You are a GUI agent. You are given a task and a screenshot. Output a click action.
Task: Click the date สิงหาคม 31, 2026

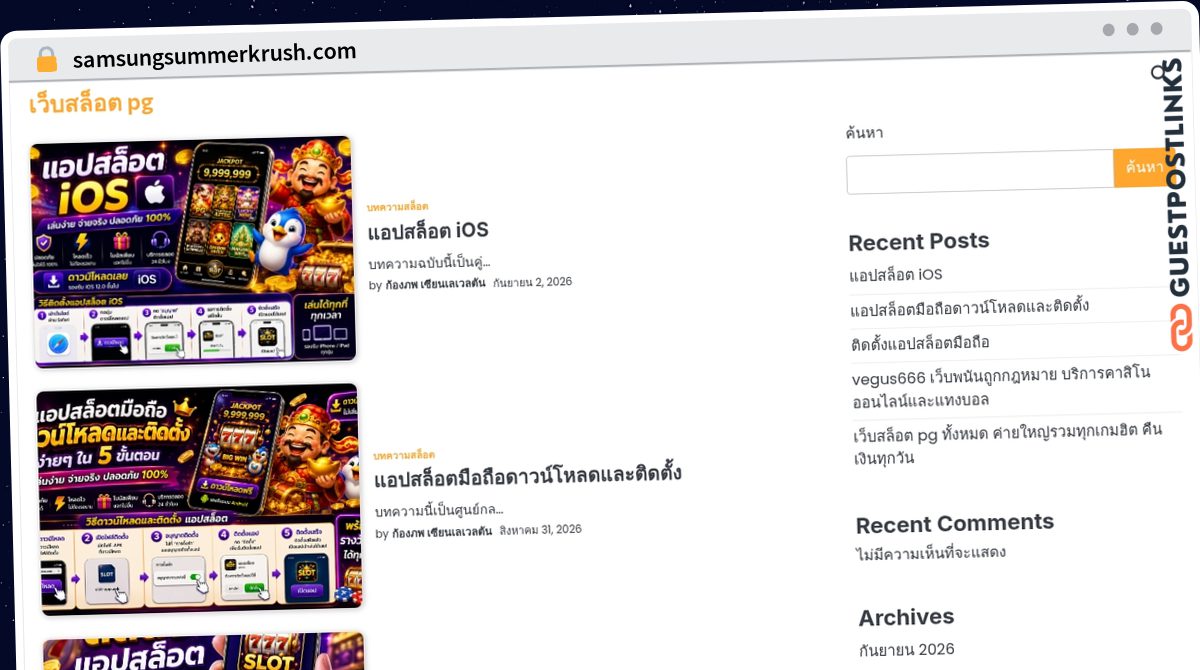pyautogui.click(x=540, y=530)
